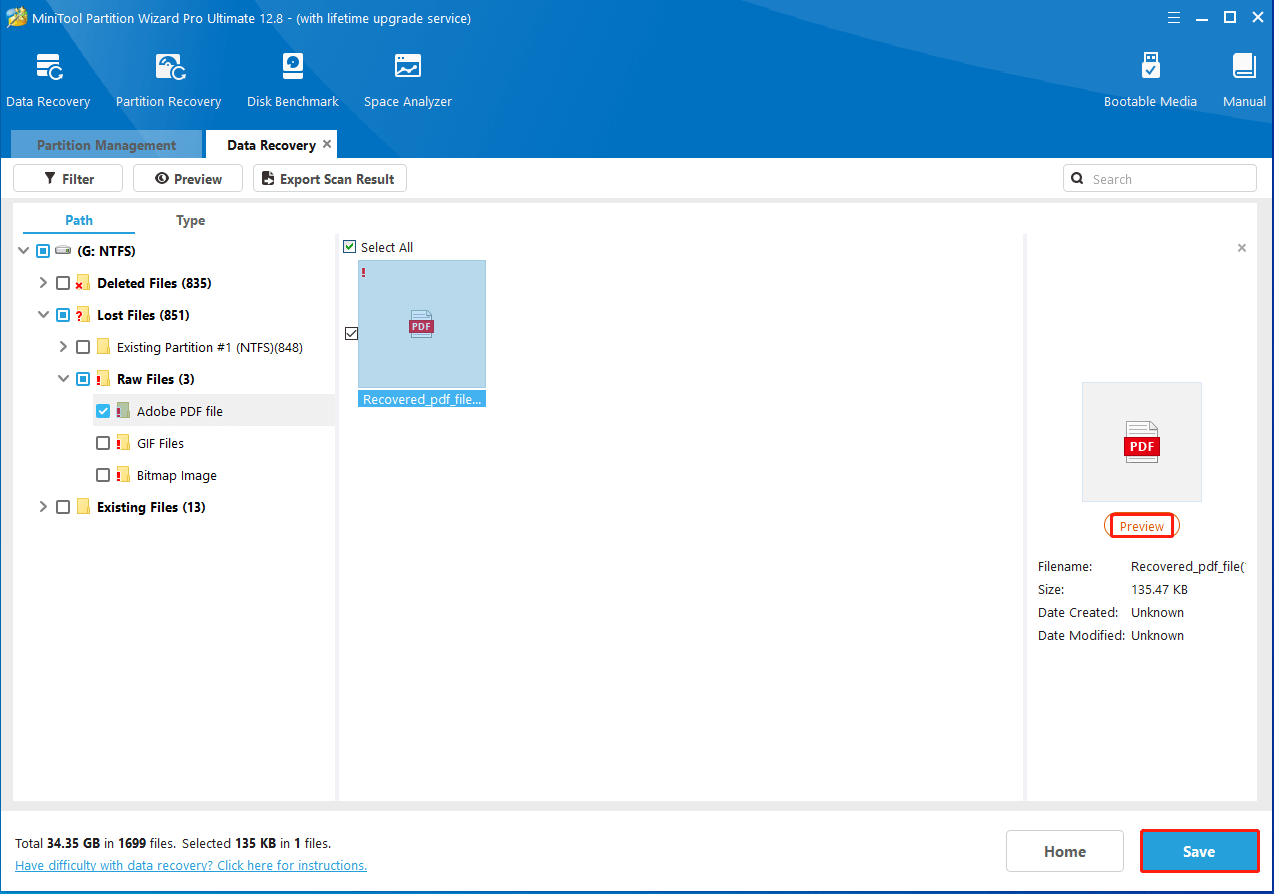Screen dimensions: 1274x894
Task: Collapse the G: NTFS drive node
Action: point(24,251)
